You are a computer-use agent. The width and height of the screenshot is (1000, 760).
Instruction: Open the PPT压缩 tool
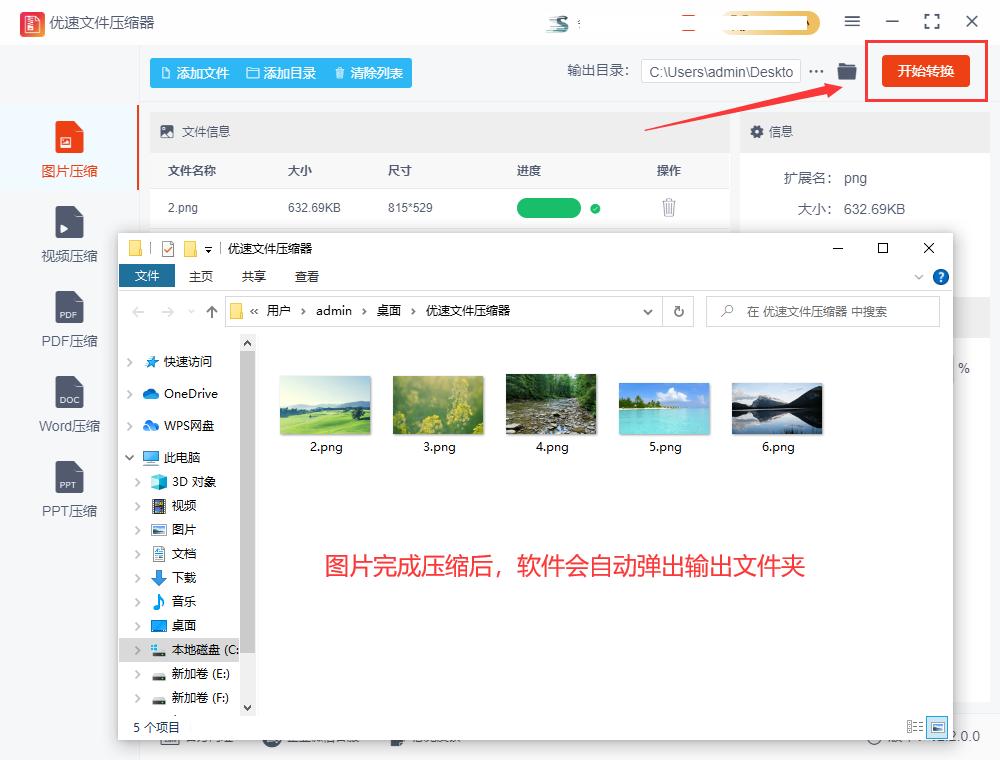coord(67,487)
